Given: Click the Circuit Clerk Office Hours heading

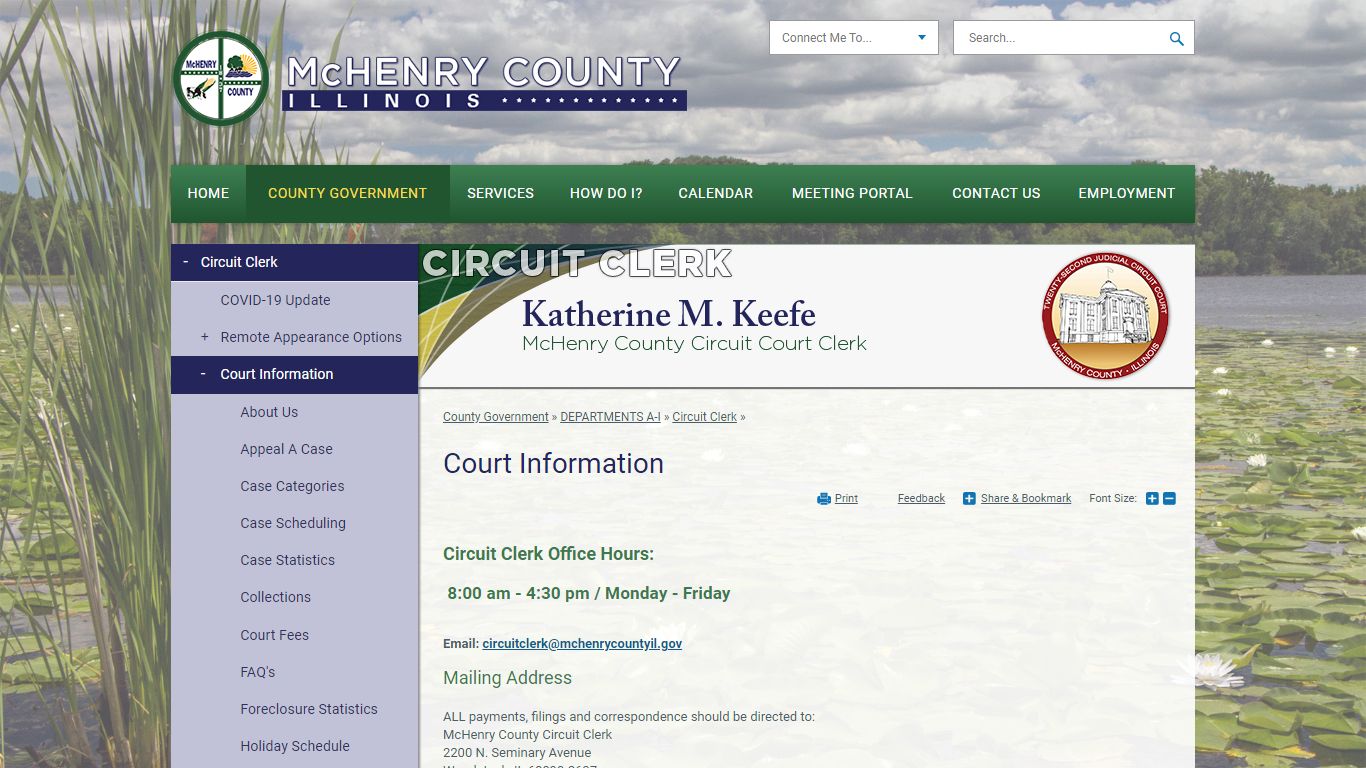Looking at the screenshot, I should click(x=548, y=554).
